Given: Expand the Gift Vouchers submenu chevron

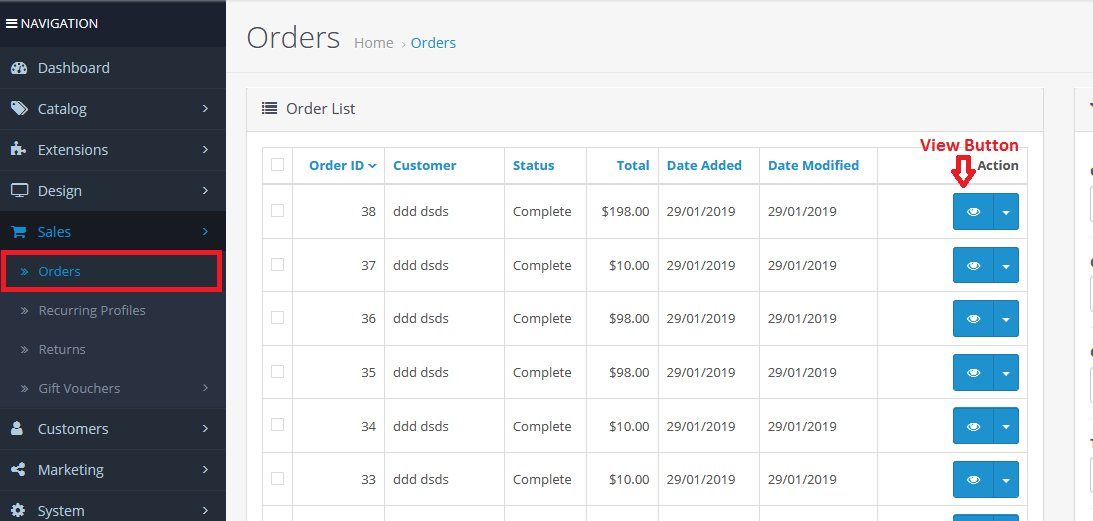Looking at the screenshot, I should (x=206, y=388).
